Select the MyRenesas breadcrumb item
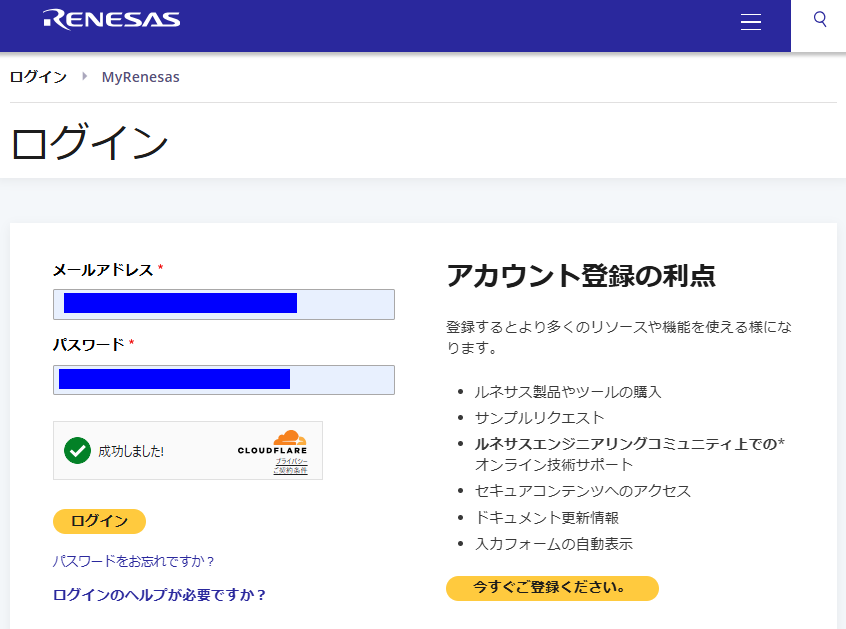The width and height of the screenshot is (846, 629). point(141,77)
